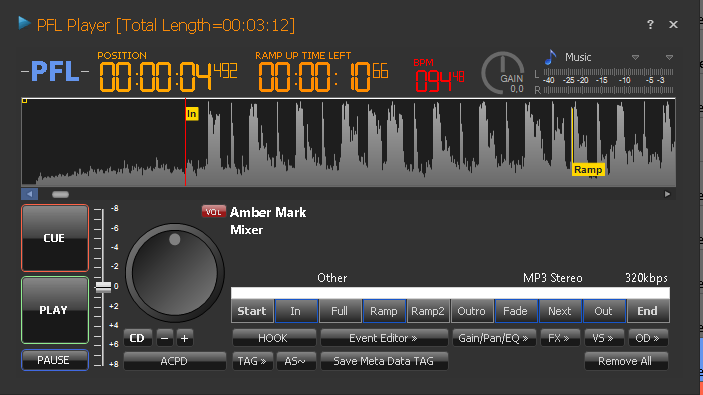703x395 pixels.
Task: Click the blue PFL Player title icon
Action: (x=24, y=23)
